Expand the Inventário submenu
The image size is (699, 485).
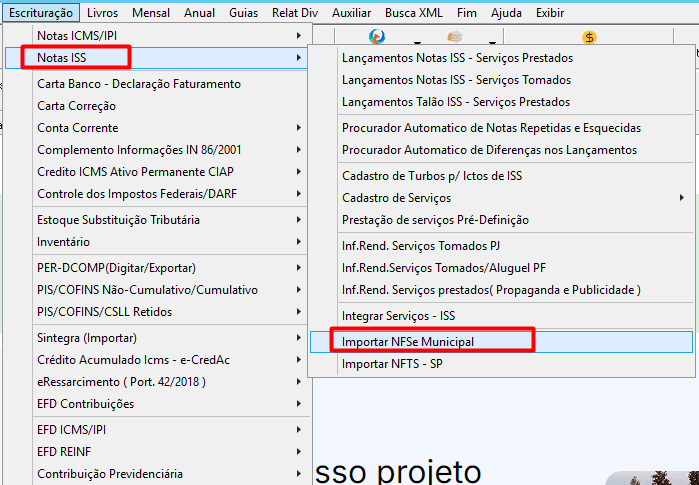tap(156, 242)
